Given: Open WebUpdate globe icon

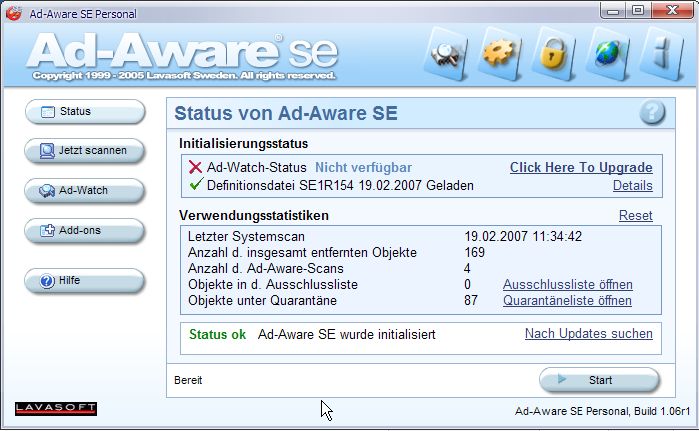Looking at the screenshot, I should (607, 54).
